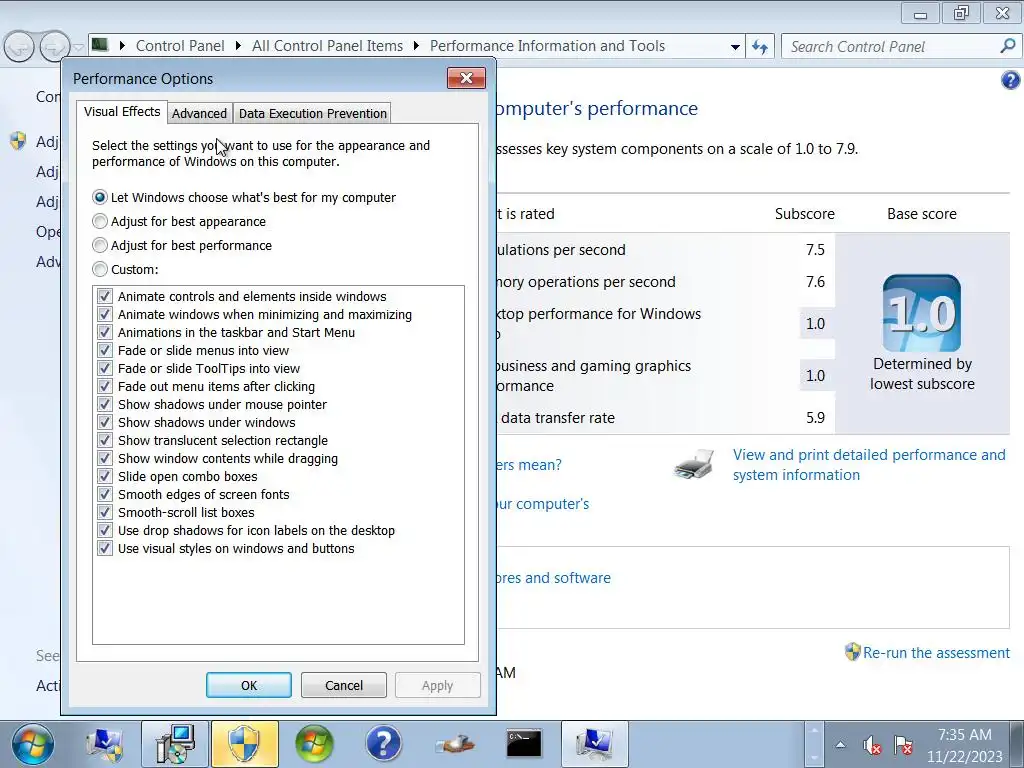Click Re-run the assessment link

(936, 652)
